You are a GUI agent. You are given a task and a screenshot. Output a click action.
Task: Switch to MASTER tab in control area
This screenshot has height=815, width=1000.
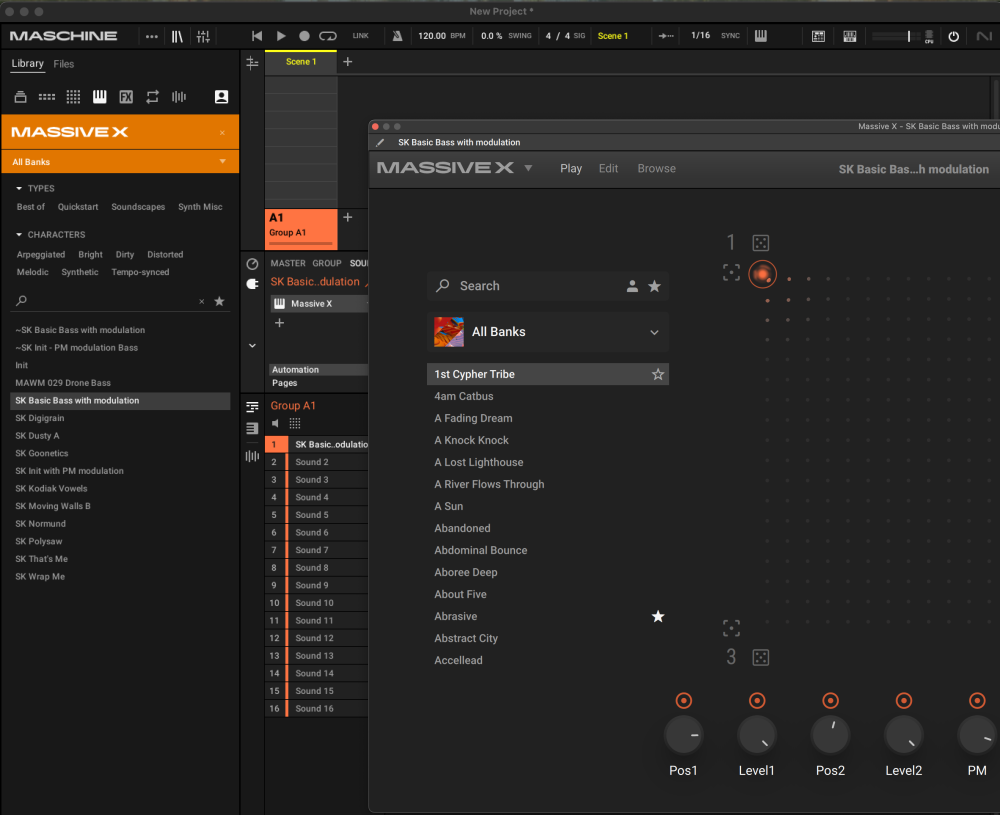click(x=288, y=263)
